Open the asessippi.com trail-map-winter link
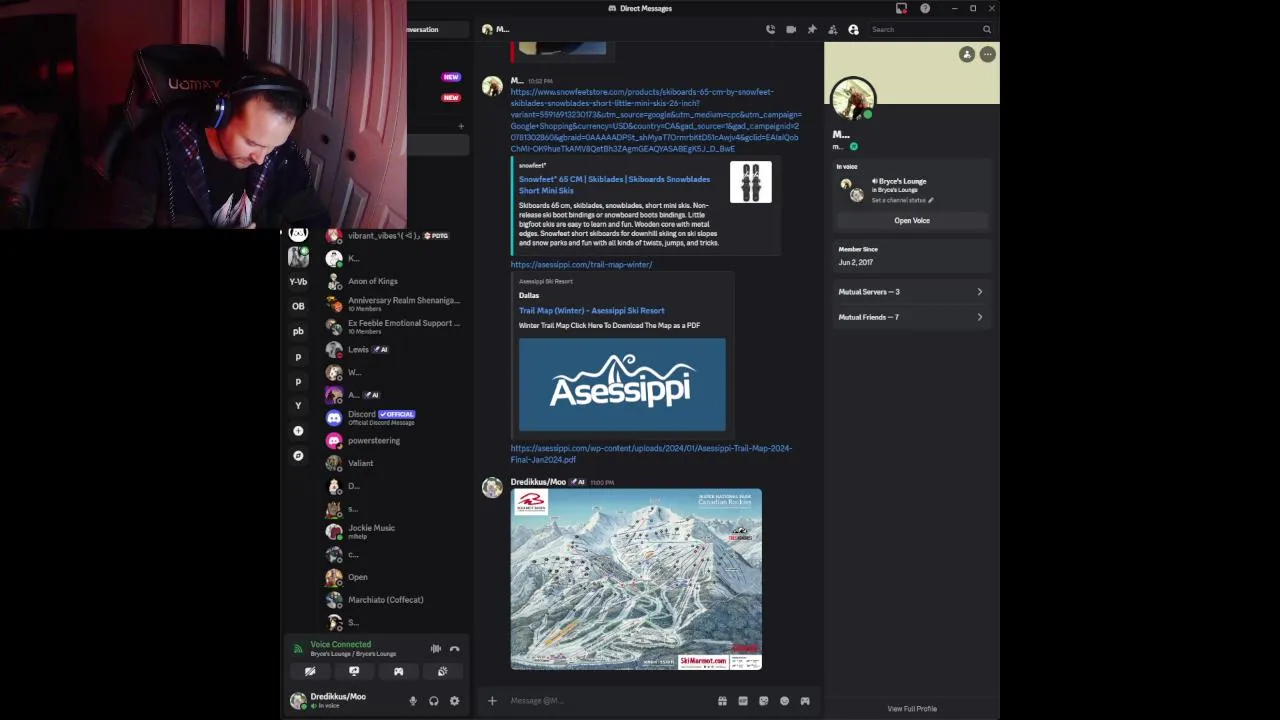This screenshot has width=1280, height=720. click(581, 265)
